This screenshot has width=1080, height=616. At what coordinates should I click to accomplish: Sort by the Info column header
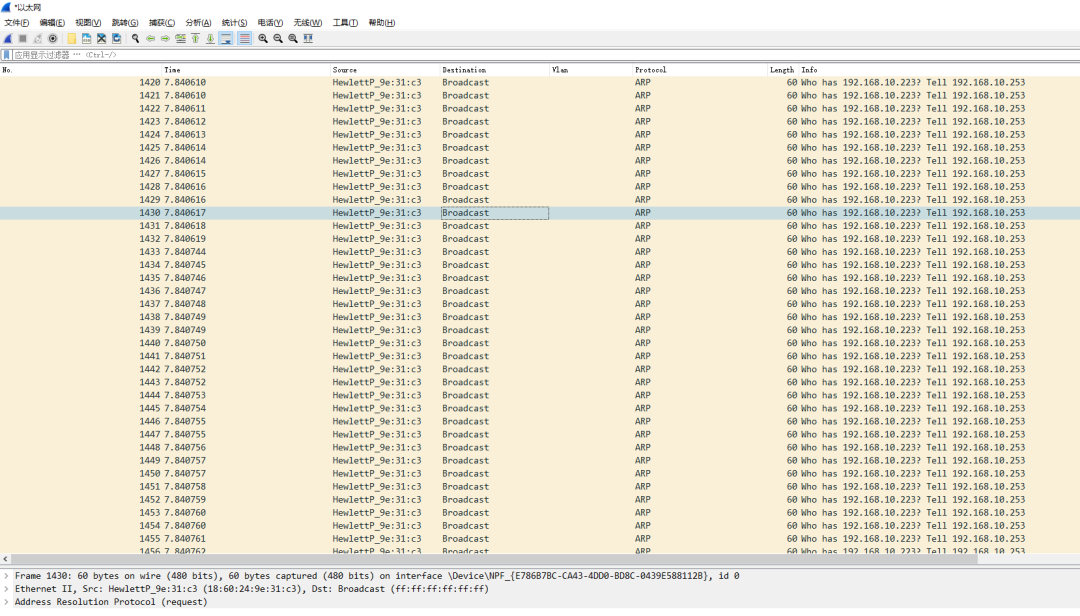939,70
